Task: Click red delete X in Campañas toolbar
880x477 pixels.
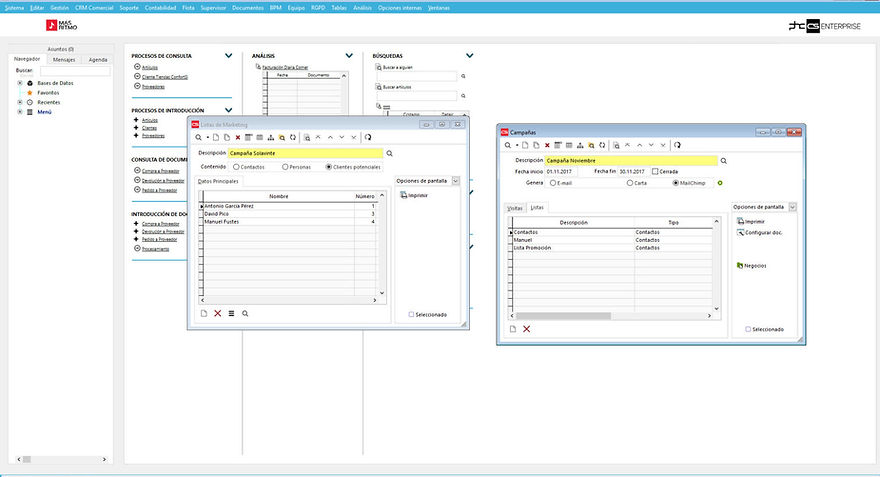Action: pyautogui.click(x=547, y=145)
